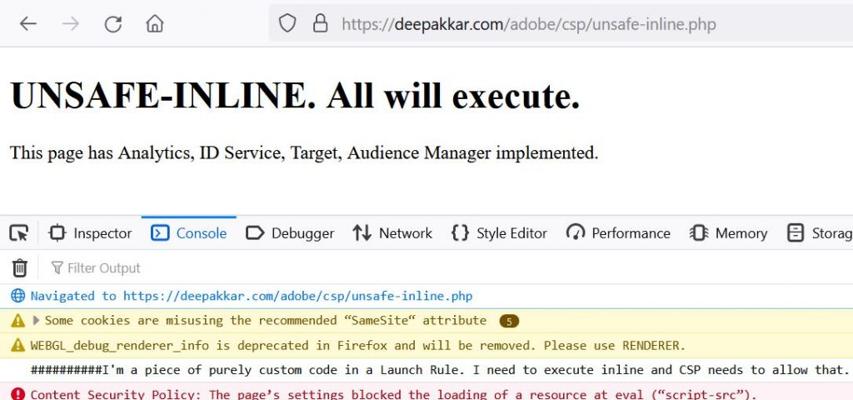Show site security padlock info

[x=320, y=23]
